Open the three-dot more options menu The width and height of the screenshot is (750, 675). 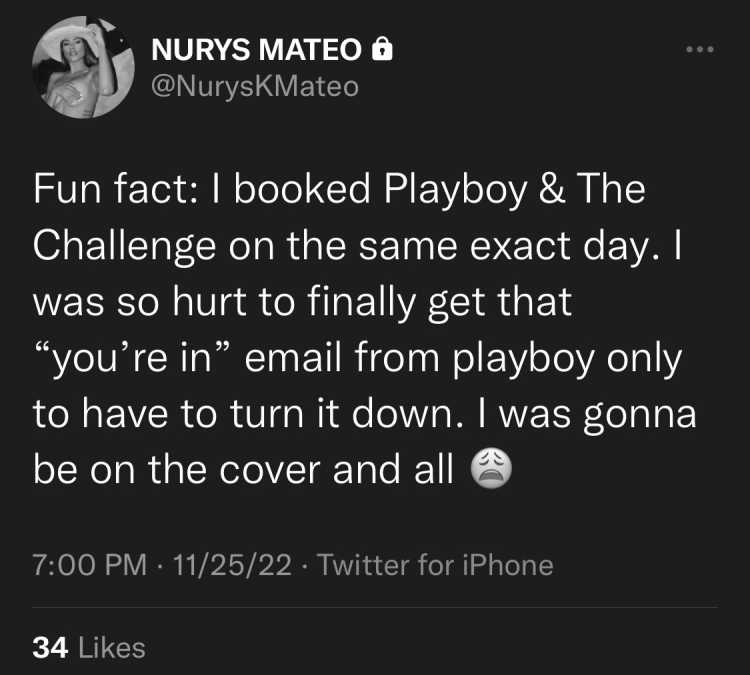tap(700, 49)
